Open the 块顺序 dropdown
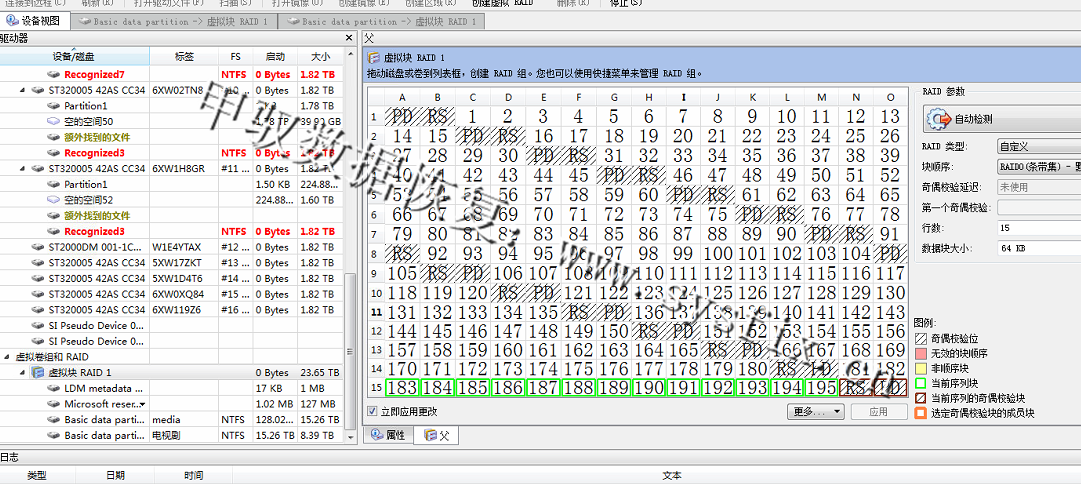 tap(1039, 166)
